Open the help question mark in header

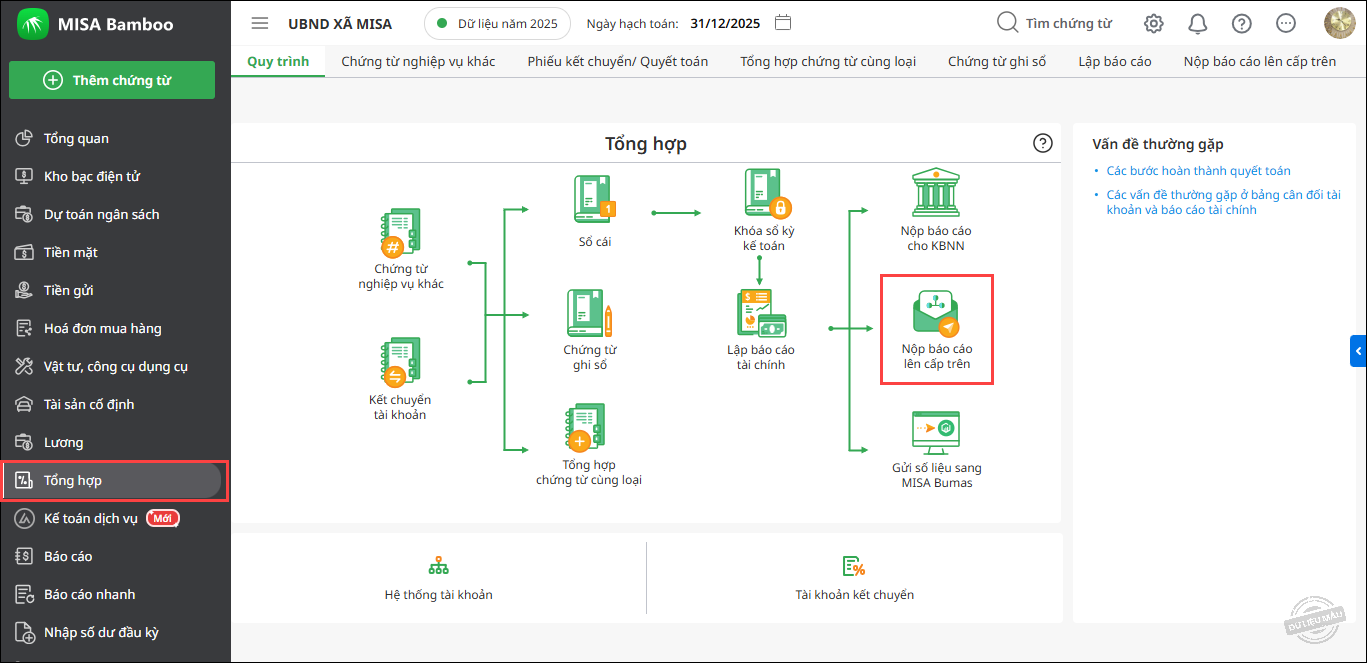tap(1241, 23)
